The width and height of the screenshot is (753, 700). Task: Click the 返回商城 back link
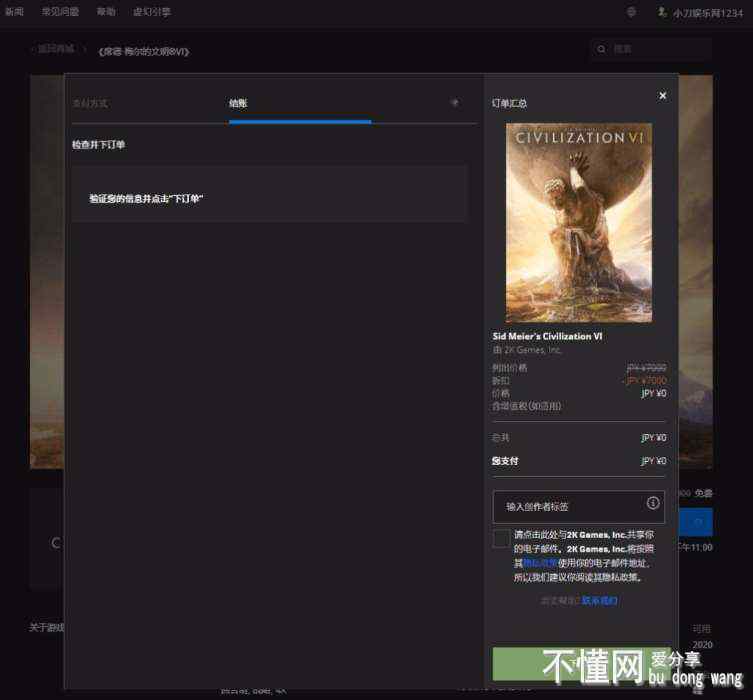pyautogui.click(x=55, y=50)
